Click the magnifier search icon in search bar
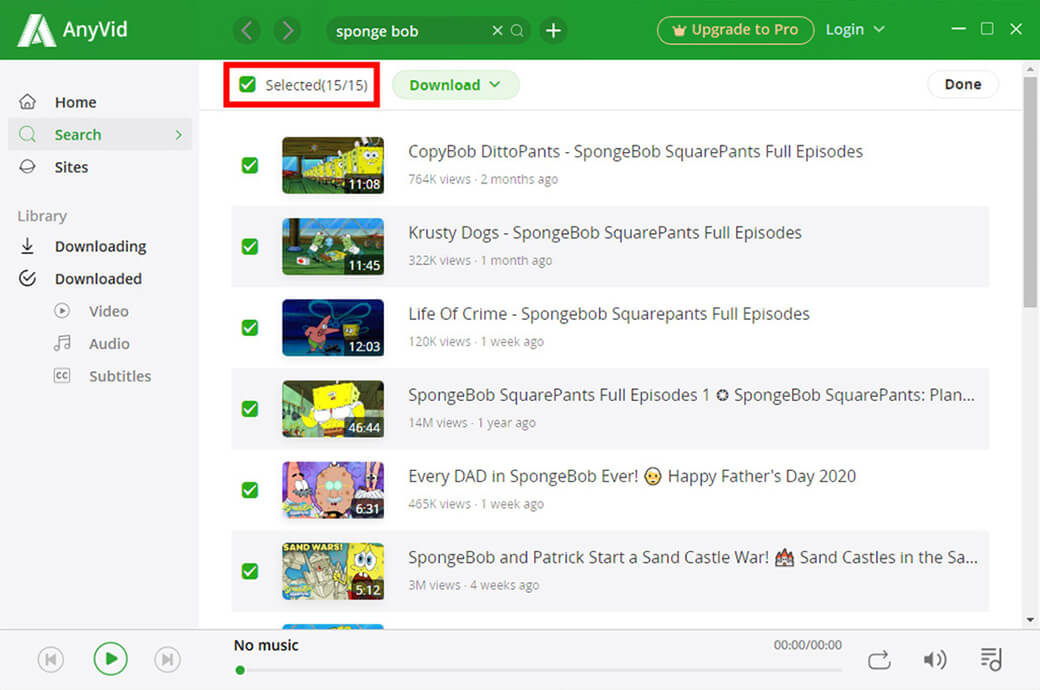This screenshot has height=690, width=1040. pyautogui.click(x=517, y=31)
